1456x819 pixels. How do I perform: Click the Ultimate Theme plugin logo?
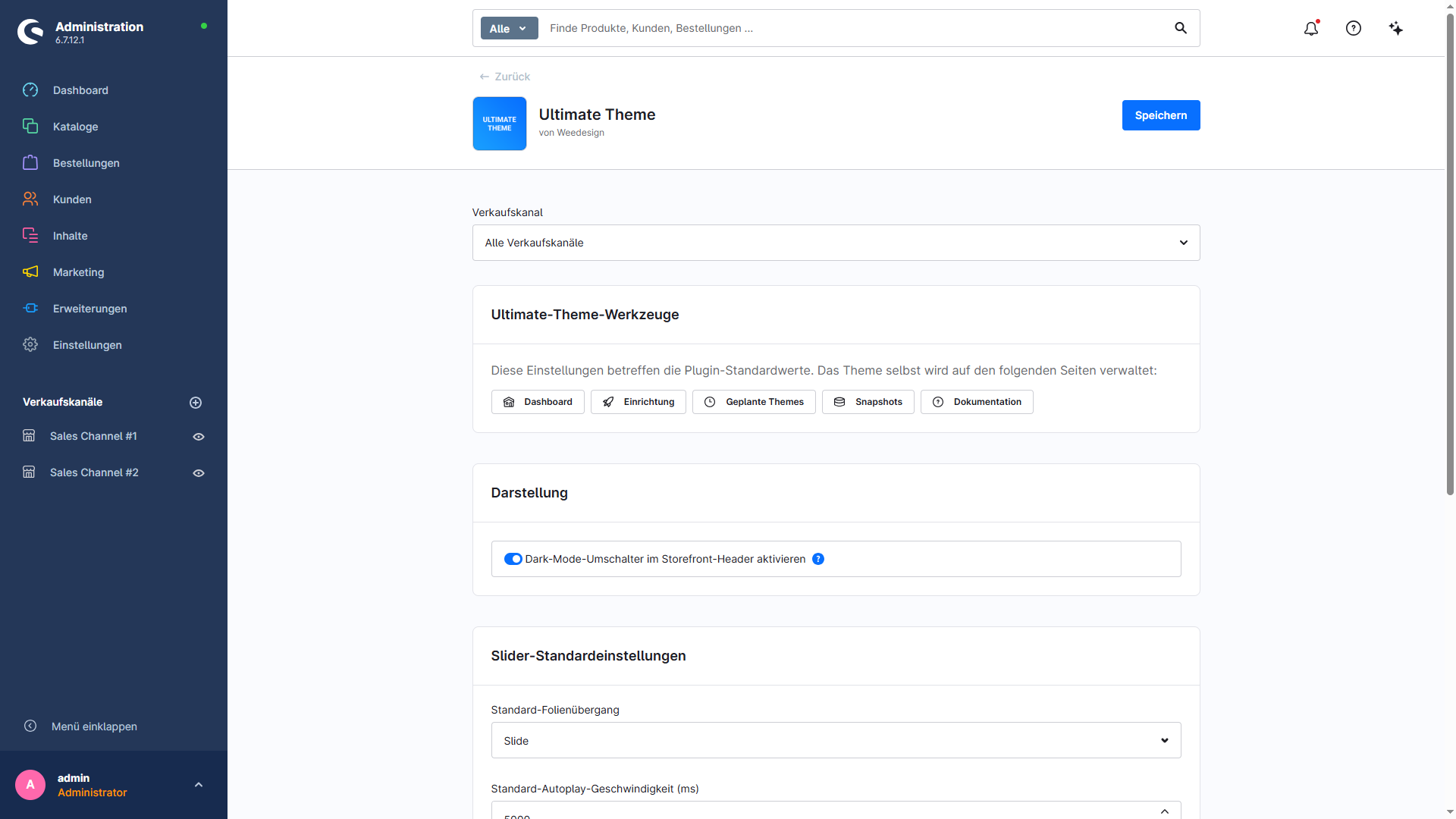[500, 124]
